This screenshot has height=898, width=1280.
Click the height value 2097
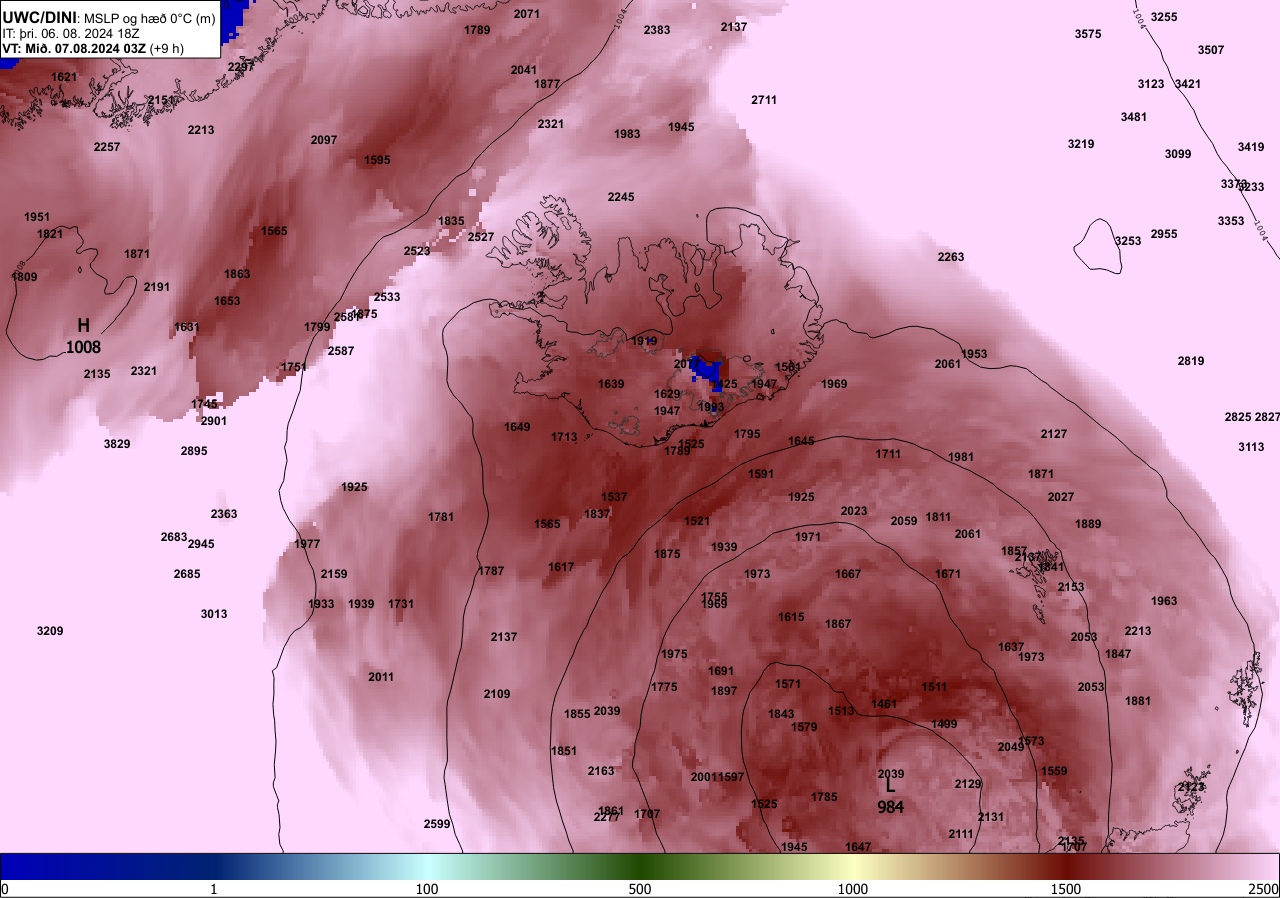pyautogui.click(x=324, y=140)
